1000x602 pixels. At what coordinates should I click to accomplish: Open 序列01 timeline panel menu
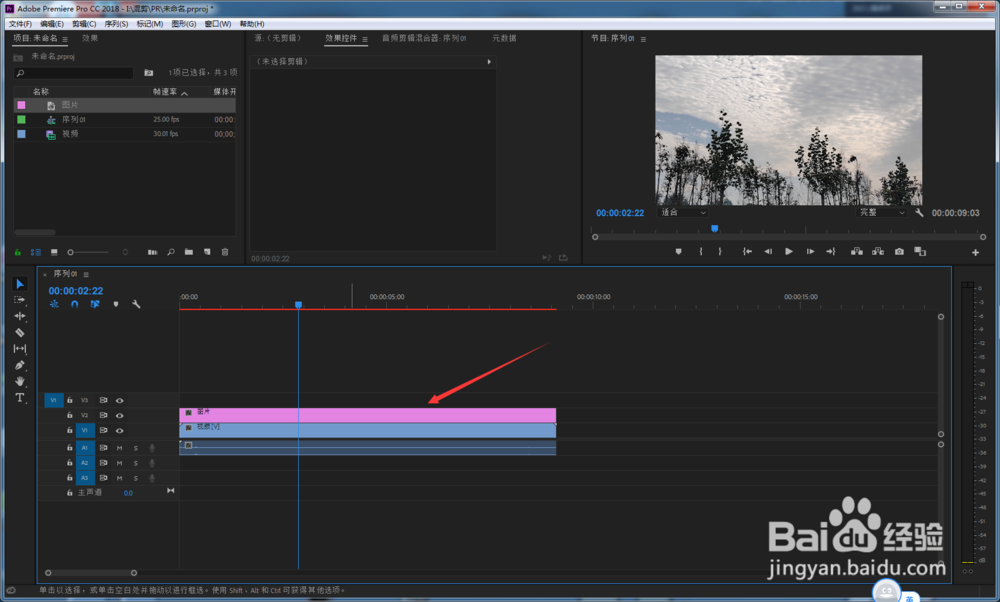point(86,275)
